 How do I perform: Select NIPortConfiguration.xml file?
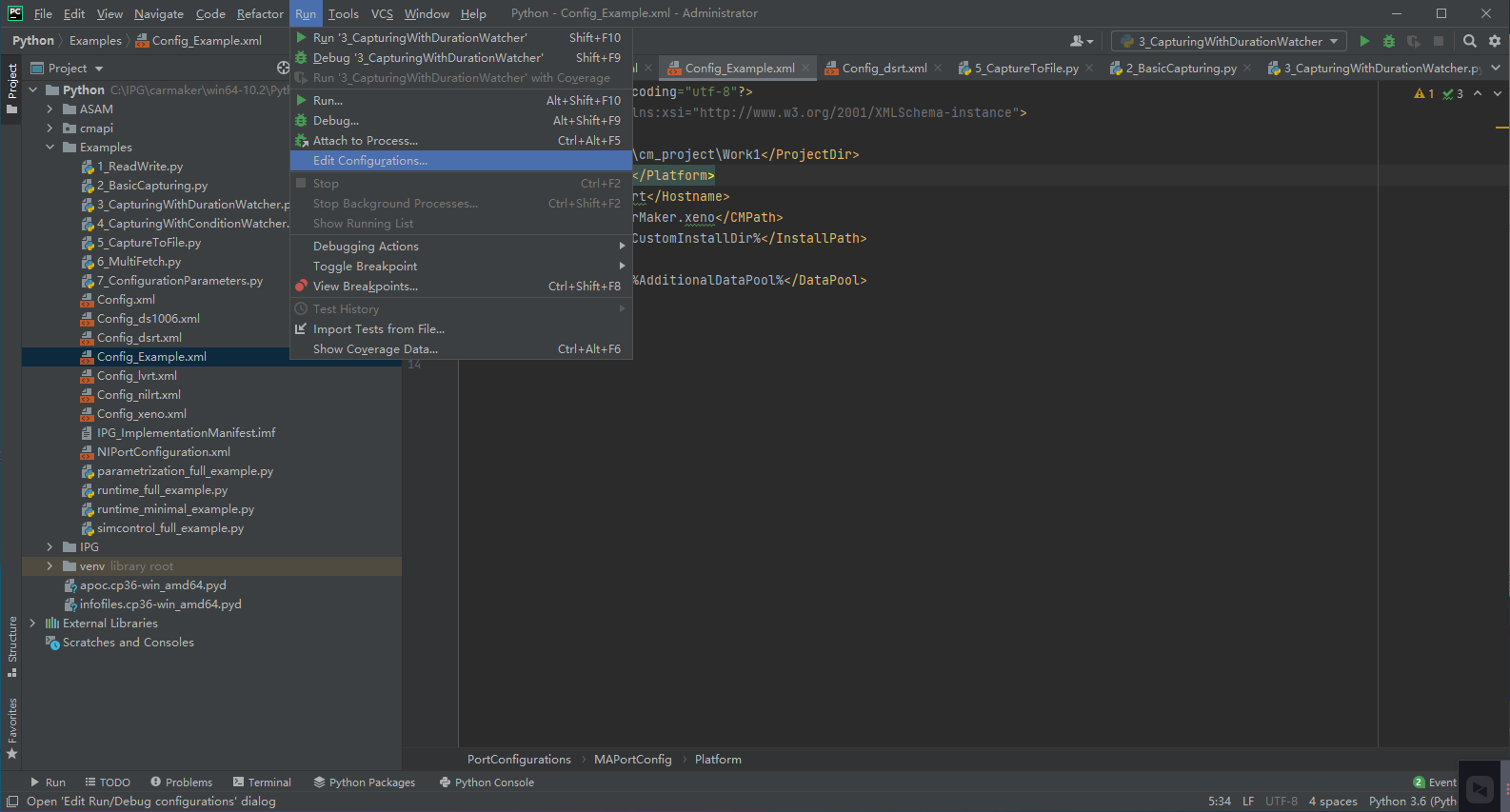click(x=164, y=452)
